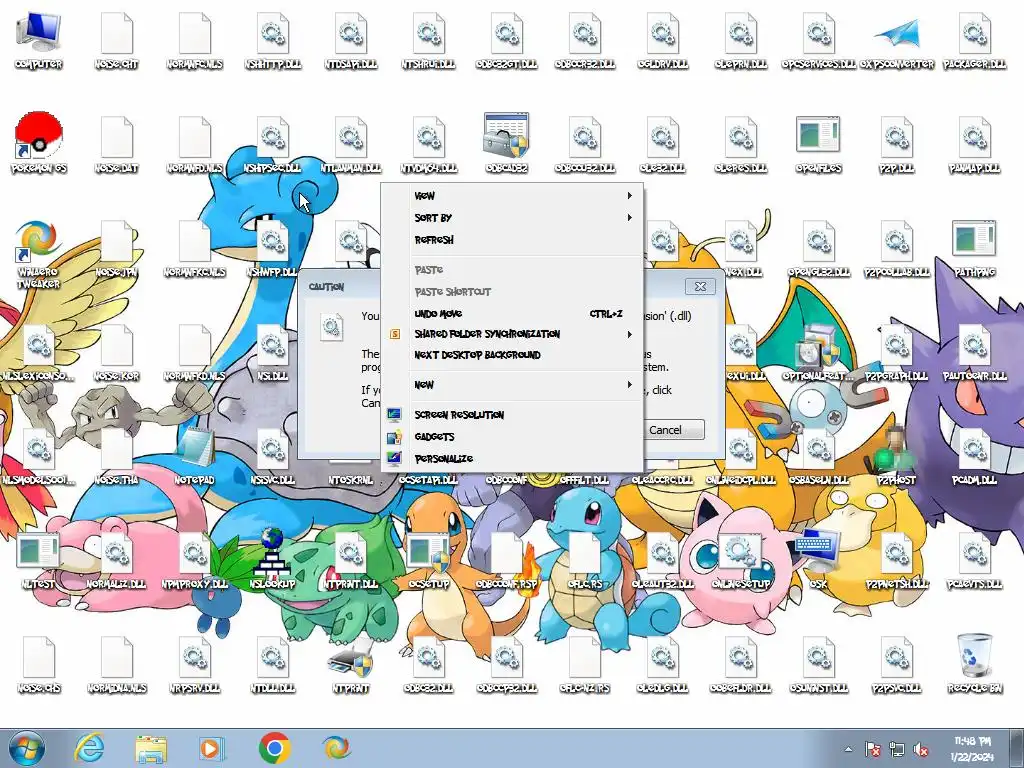Launch Google Chrome from taskbar
Image resolution: width=1024 pixels, height=768 pixels.
point(274,748)
